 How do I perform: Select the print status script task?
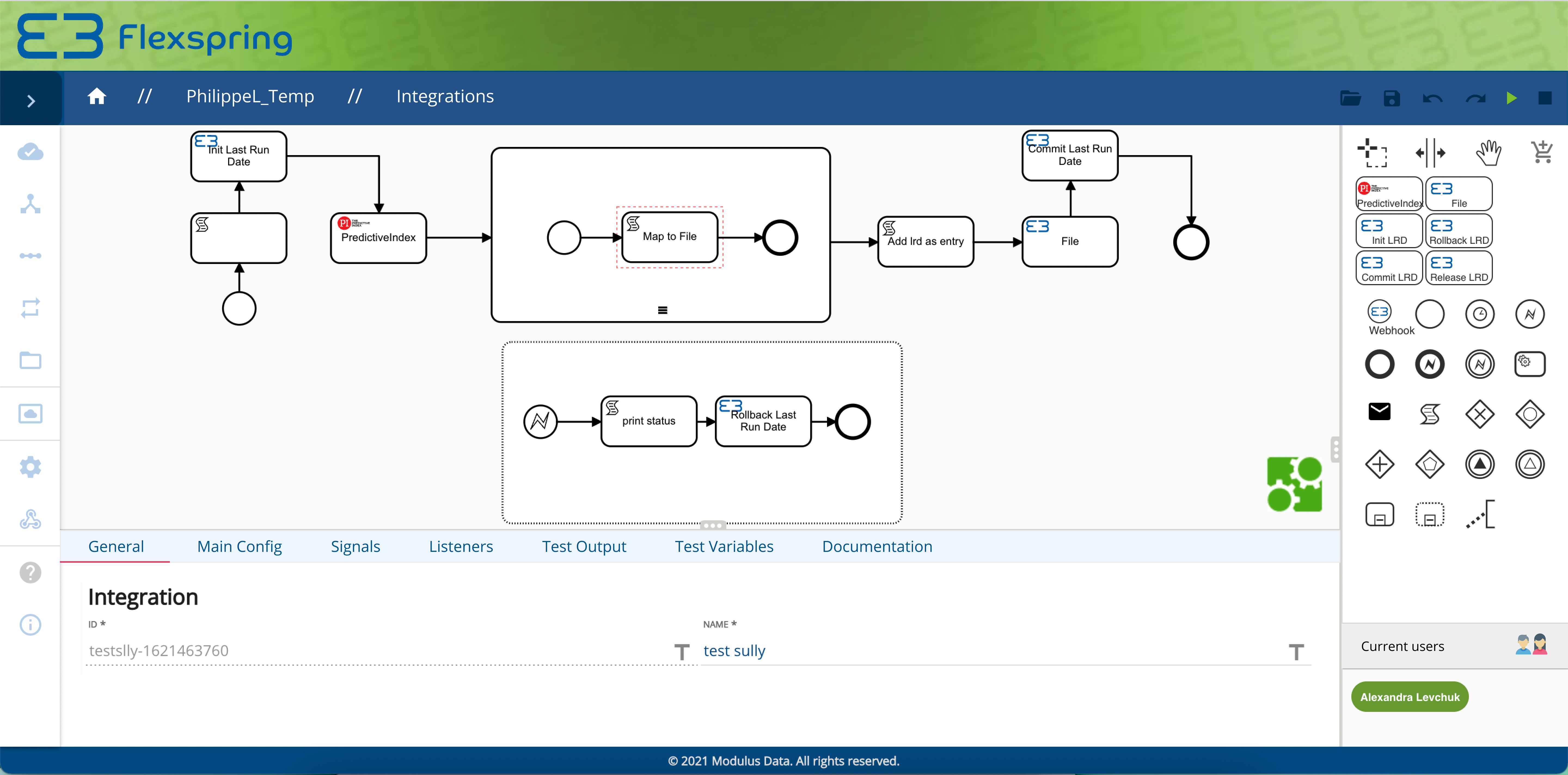[x=649, y=421]
